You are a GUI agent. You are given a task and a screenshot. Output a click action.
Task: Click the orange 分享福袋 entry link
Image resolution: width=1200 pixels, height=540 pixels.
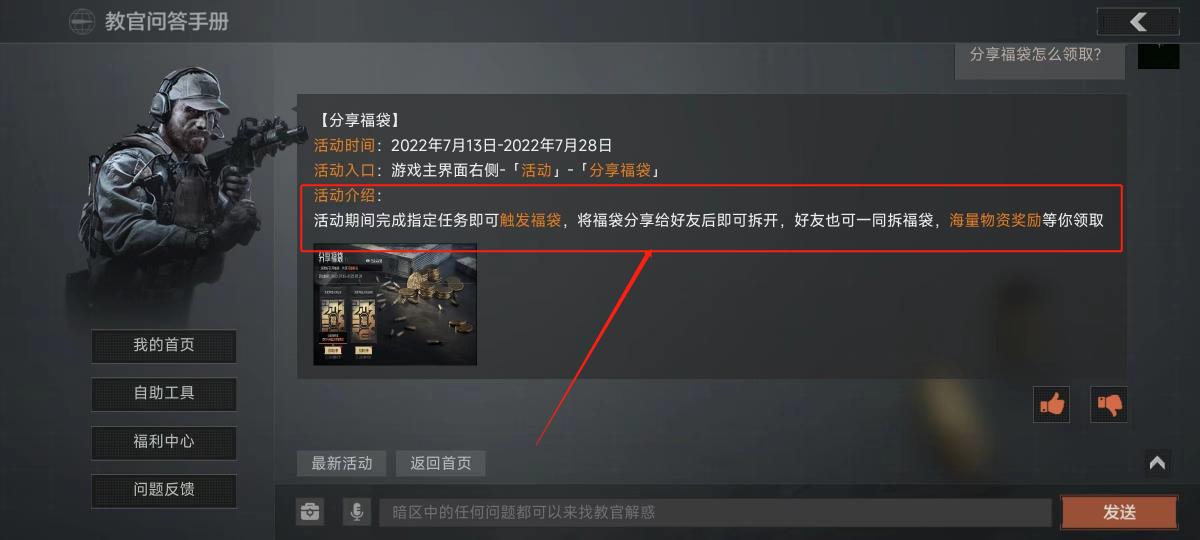pyautogui.click(x=620, y=170)
